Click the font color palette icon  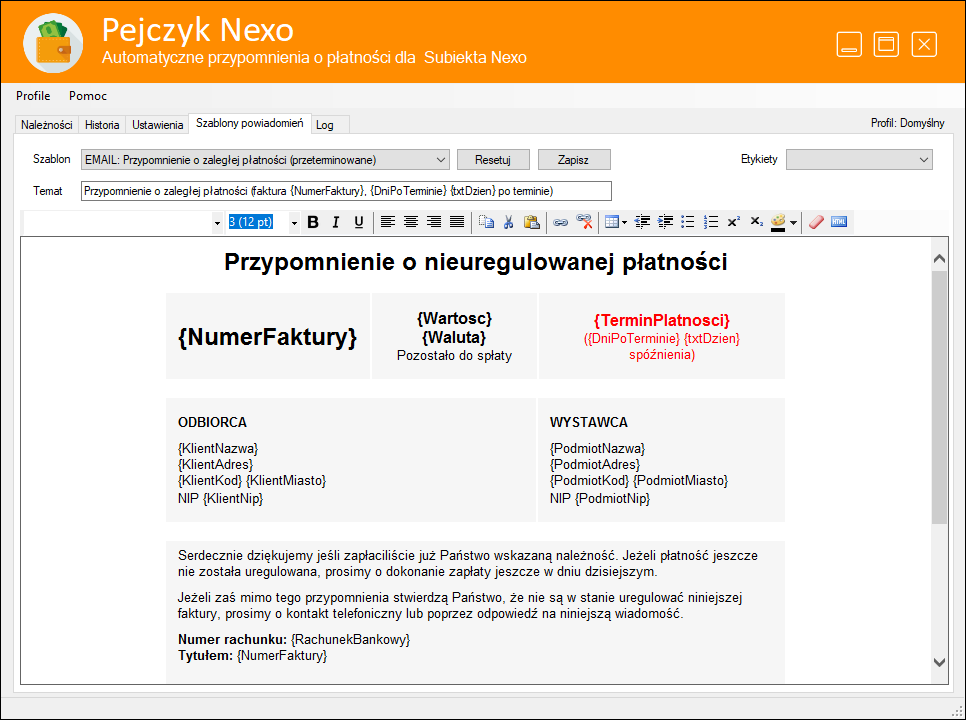pos(778,222)
